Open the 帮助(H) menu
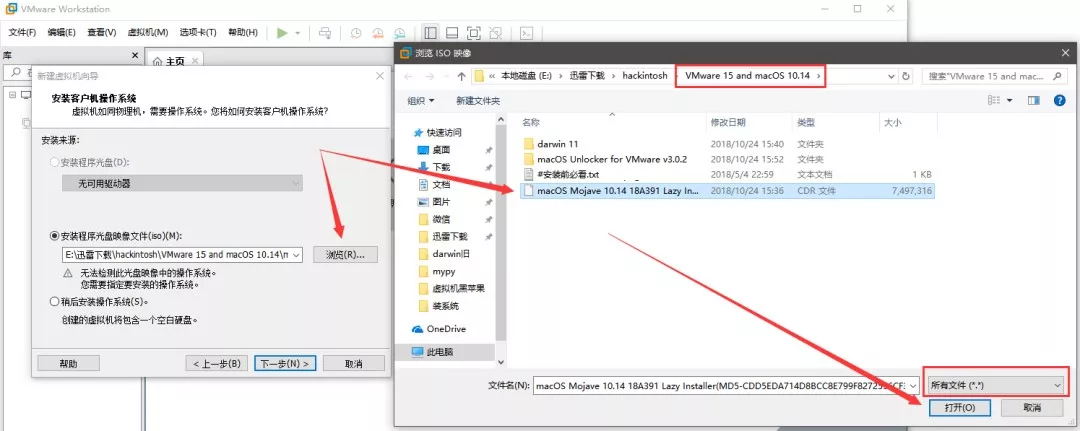The image size is (1080, 431). pos(242,32)
